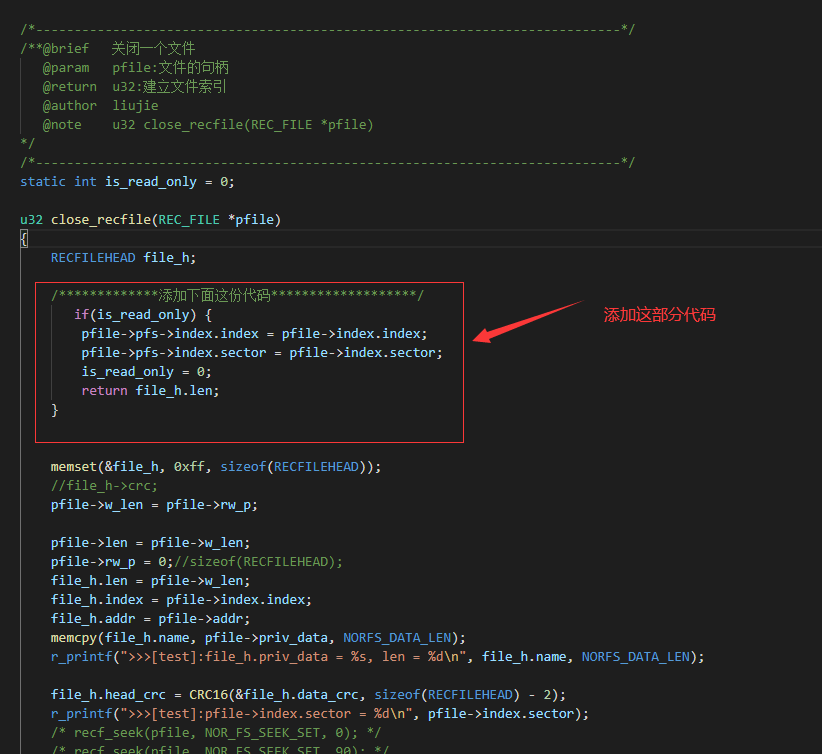
Task: Click the '@return u32:建立文件索引' comment line
Action: [x=134, y=87]
